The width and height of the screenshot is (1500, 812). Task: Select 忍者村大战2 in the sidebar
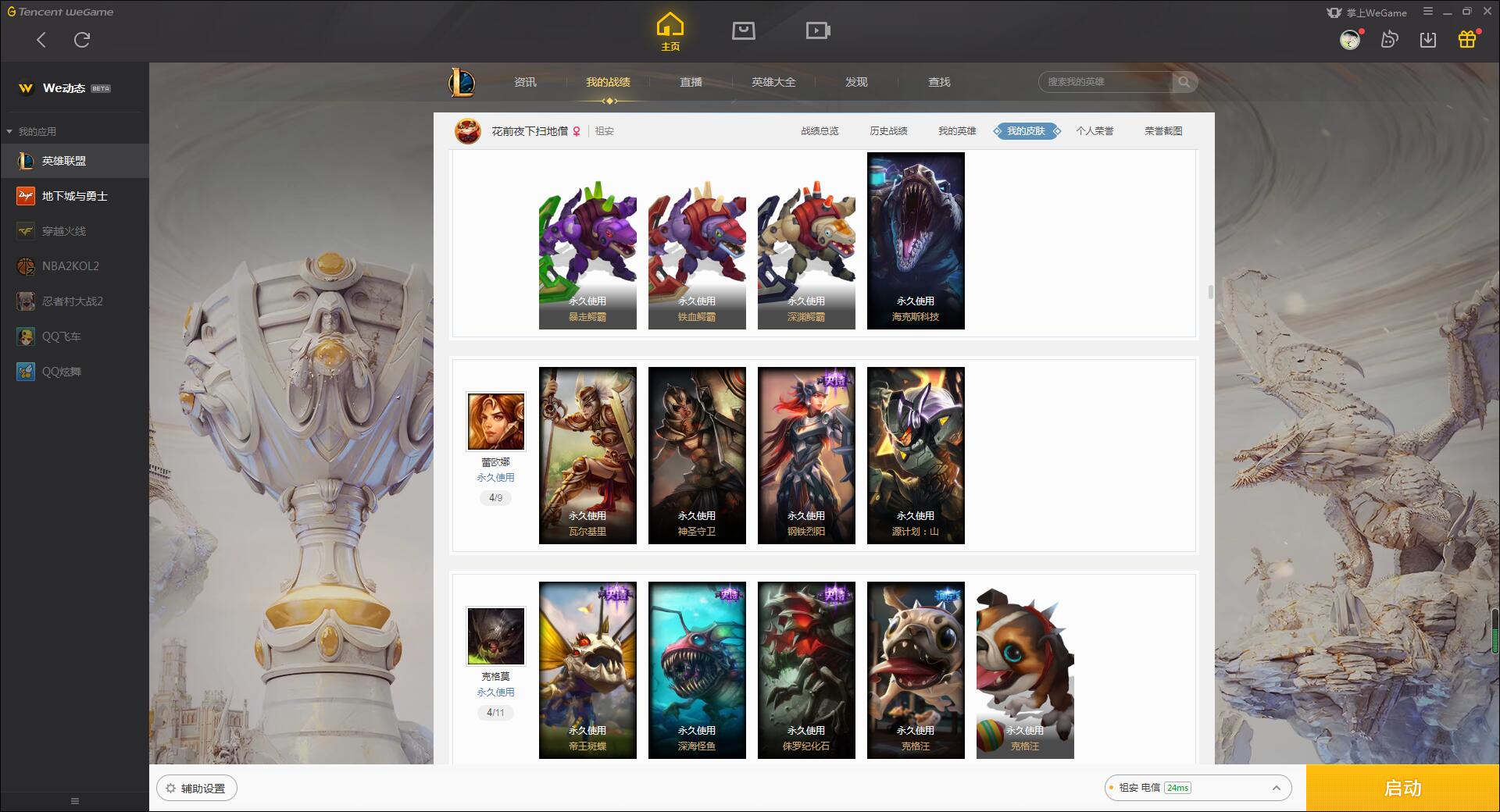74,301
